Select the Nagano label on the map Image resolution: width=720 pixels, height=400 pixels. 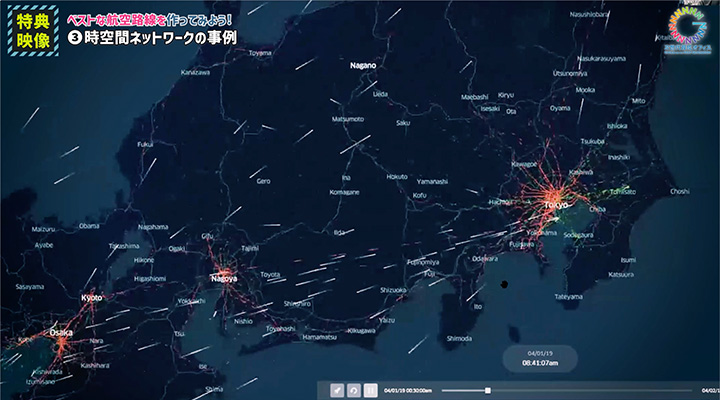363,65
